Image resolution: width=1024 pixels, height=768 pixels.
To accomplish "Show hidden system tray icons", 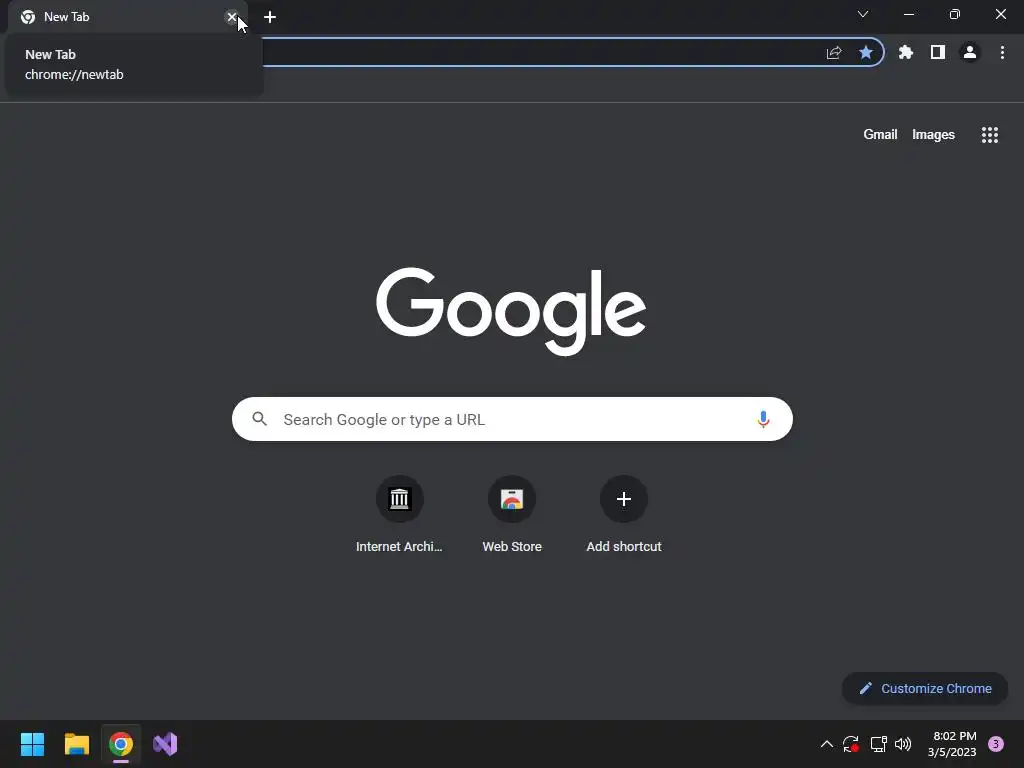I will (826, 744).
